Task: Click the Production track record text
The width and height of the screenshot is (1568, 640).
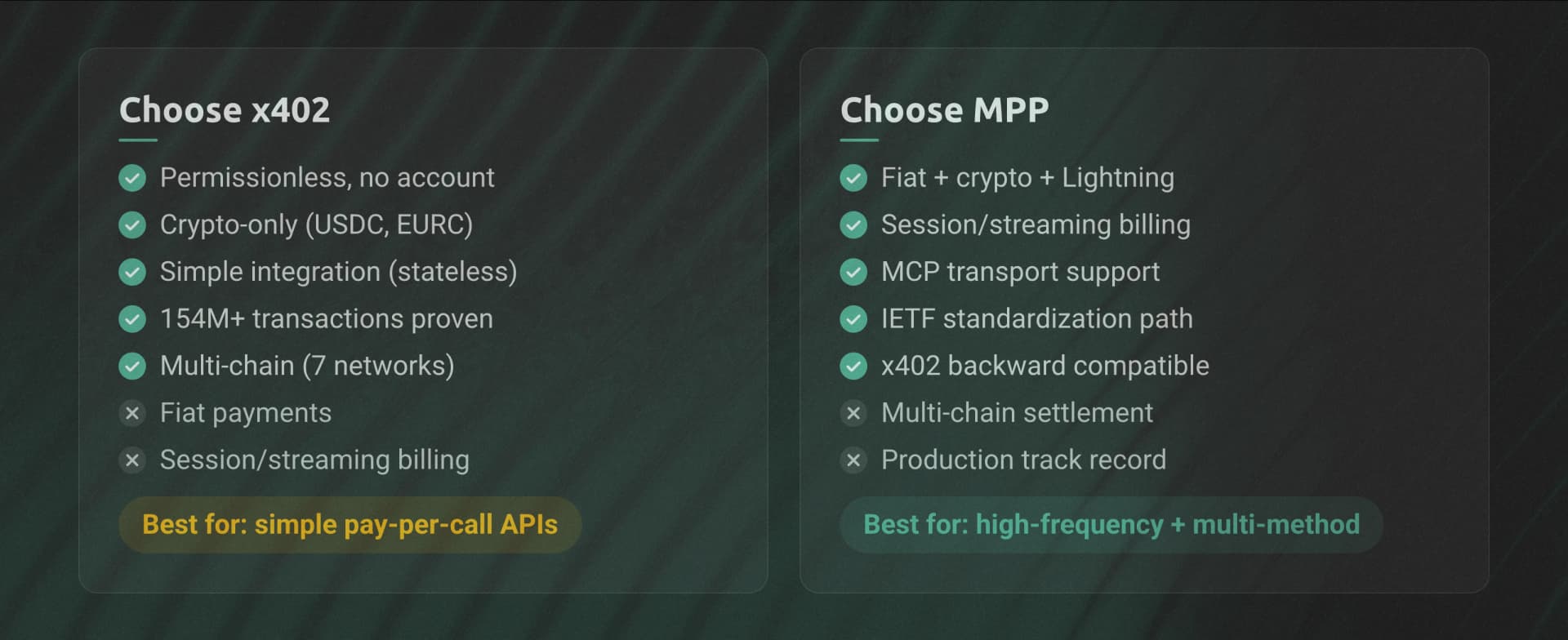Action: [1023, 461]
